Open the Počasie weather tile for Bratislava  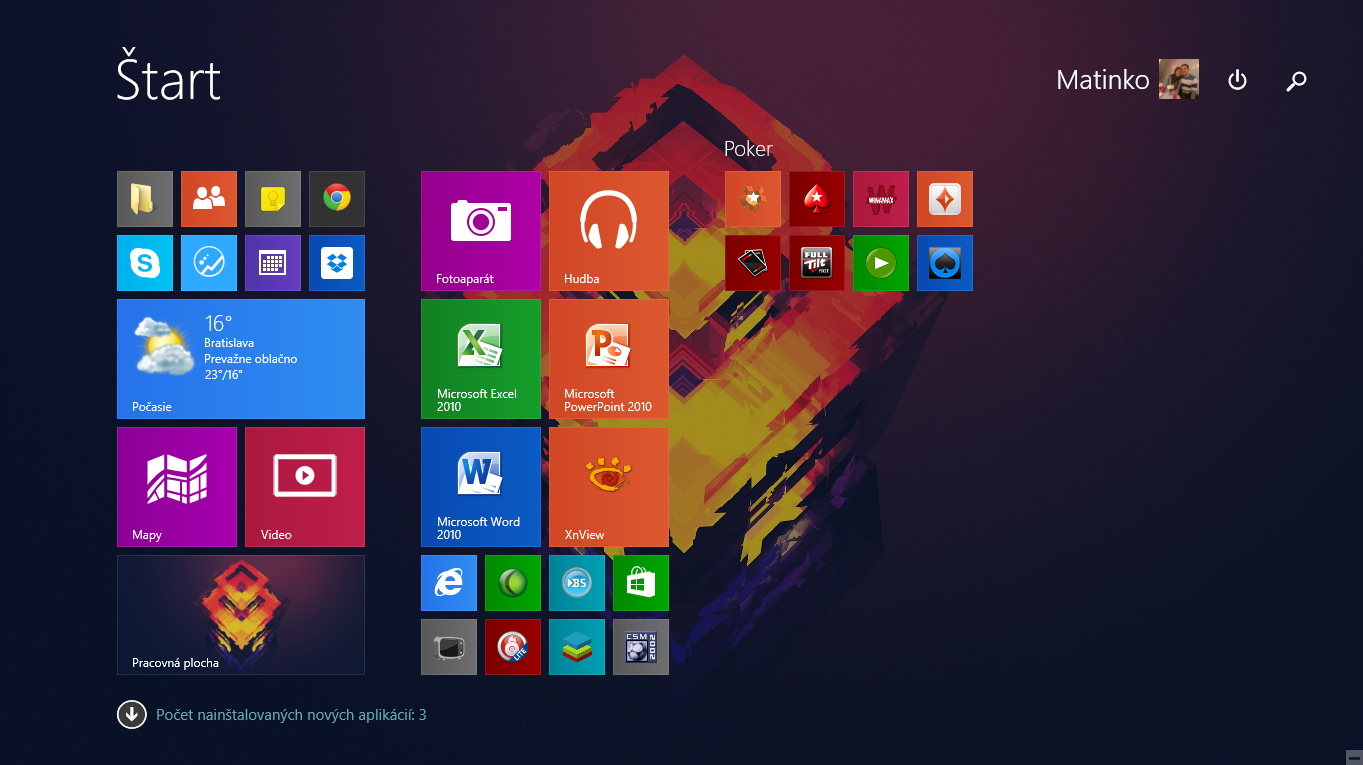pyautogui.click(x=241, y=359)
